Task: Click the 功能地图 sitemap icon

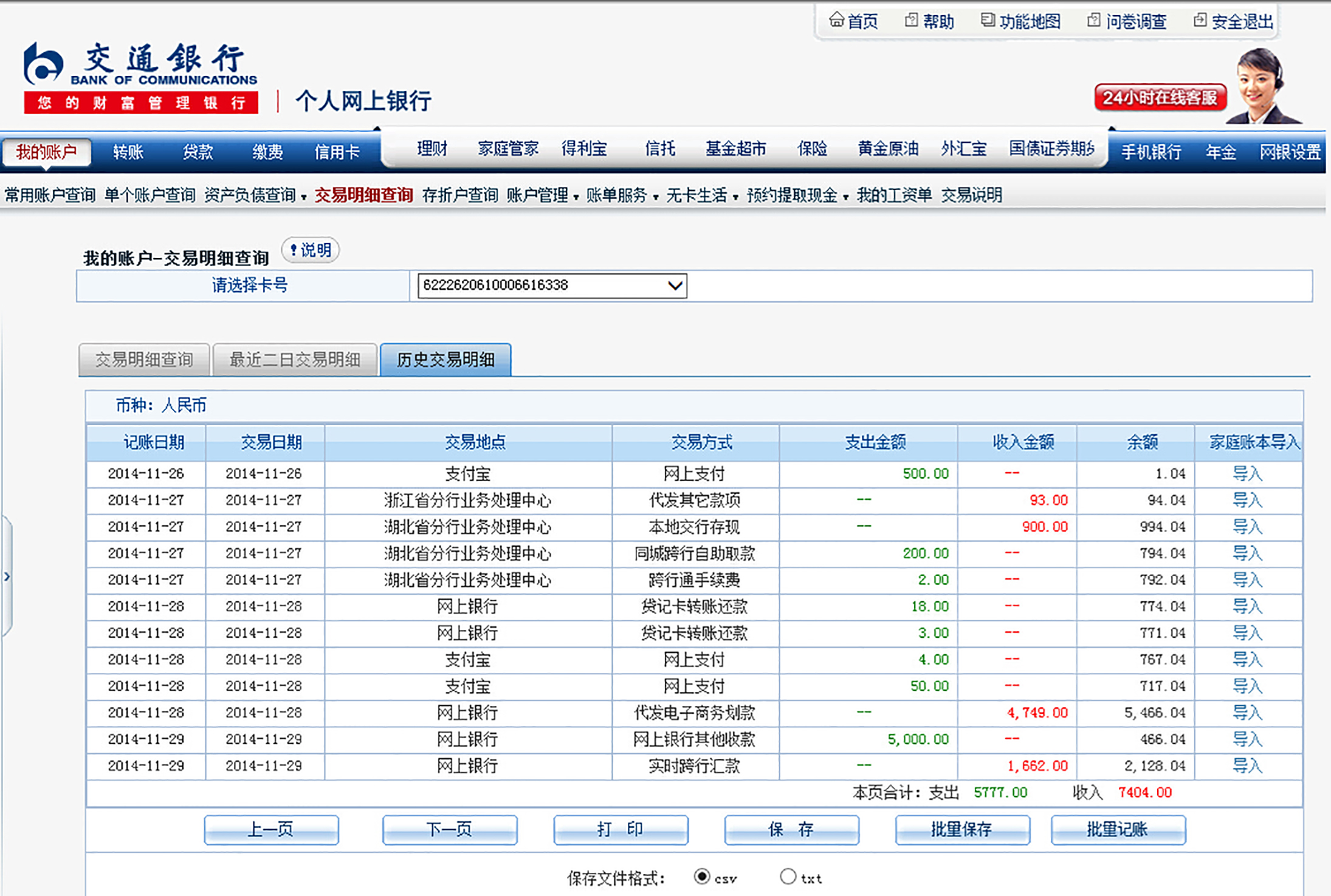Action: click(988, 21)
